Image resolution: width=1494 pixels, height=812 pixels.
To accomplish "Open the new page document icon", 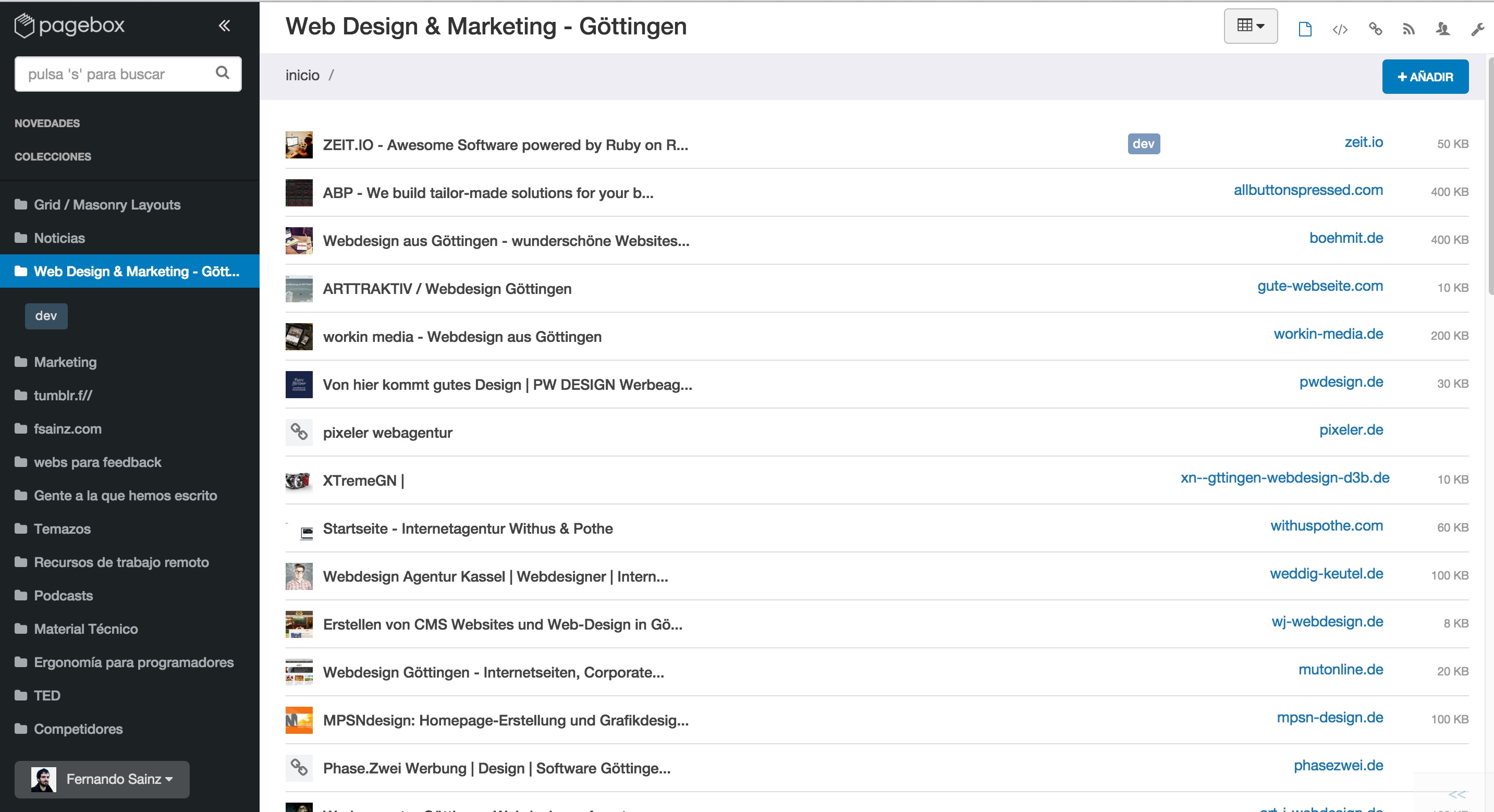I will pos(1305,29).
